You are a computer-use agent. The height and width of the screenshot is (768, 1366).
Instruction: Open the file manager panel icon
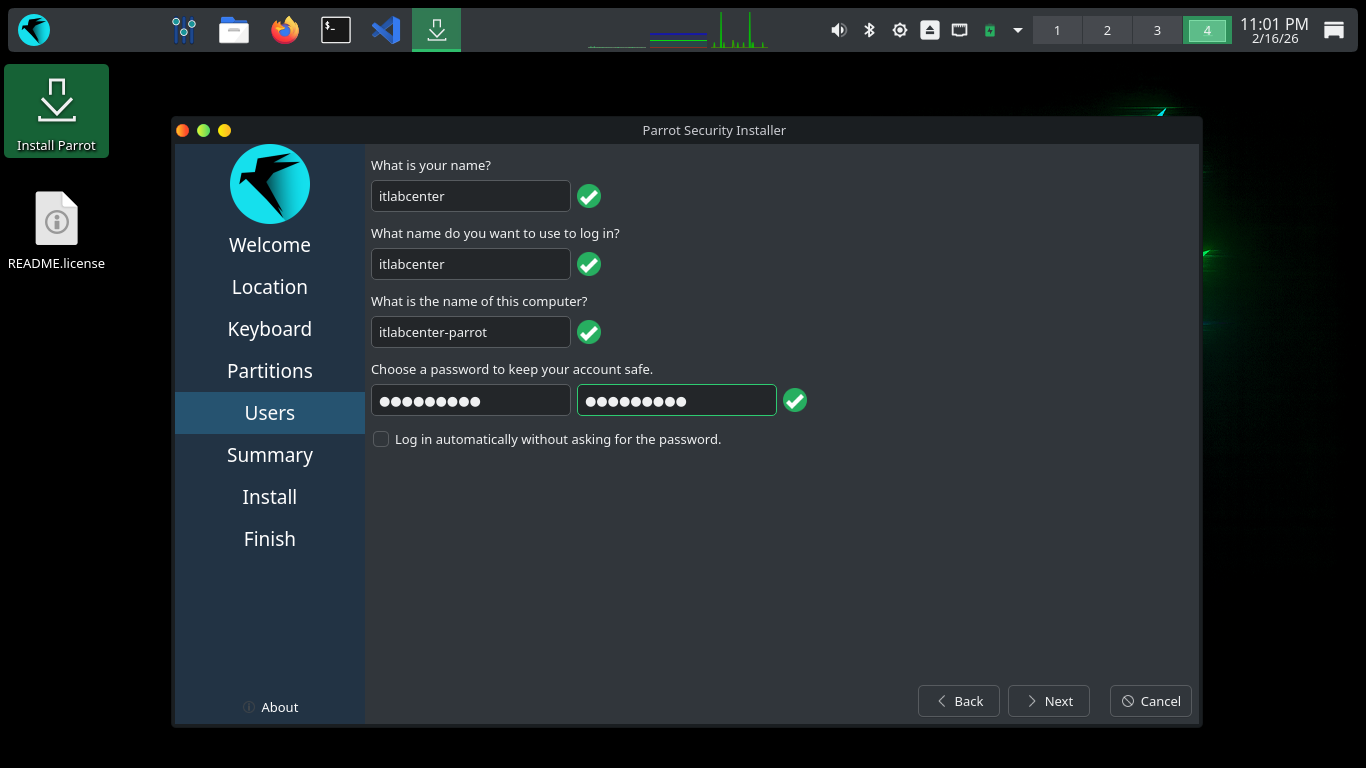pyautogui.click(x=234, y=30)
